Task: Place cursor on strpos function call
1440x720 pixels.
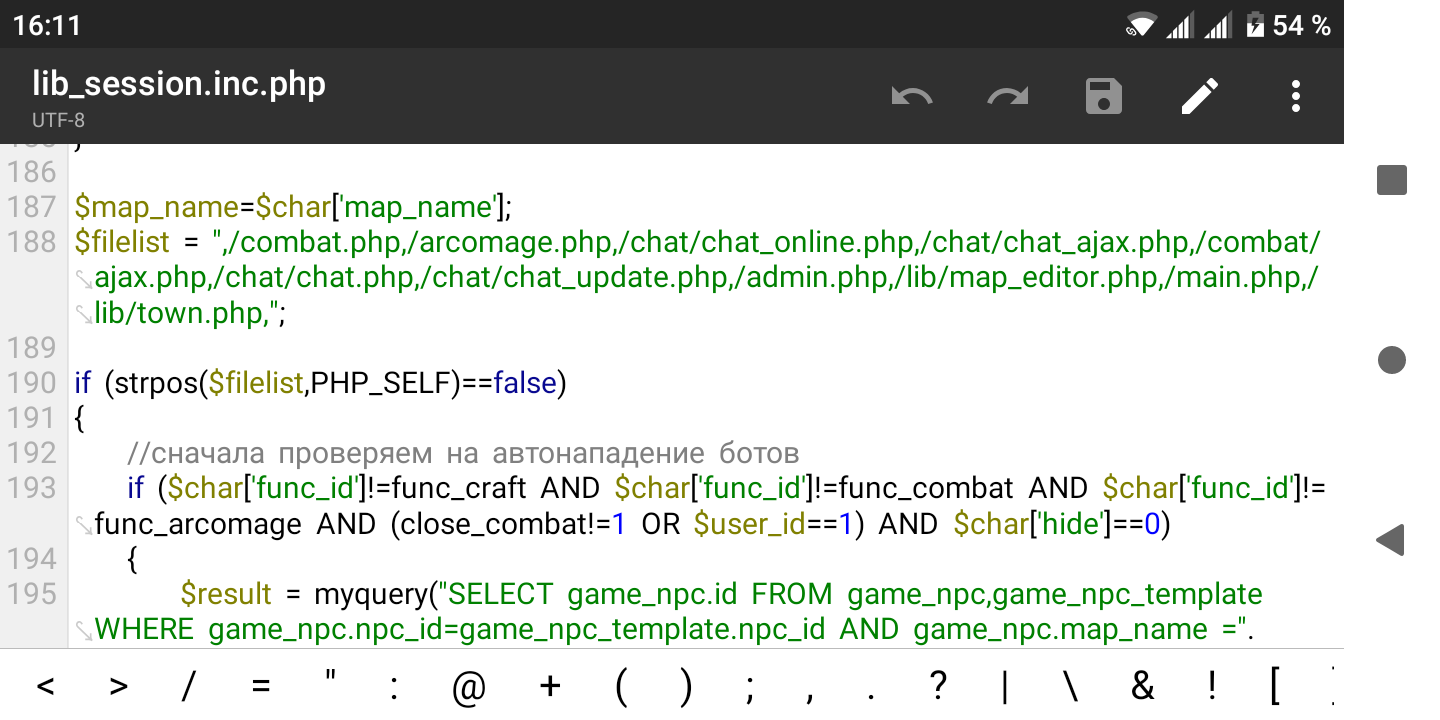Action: click(154, 383)
